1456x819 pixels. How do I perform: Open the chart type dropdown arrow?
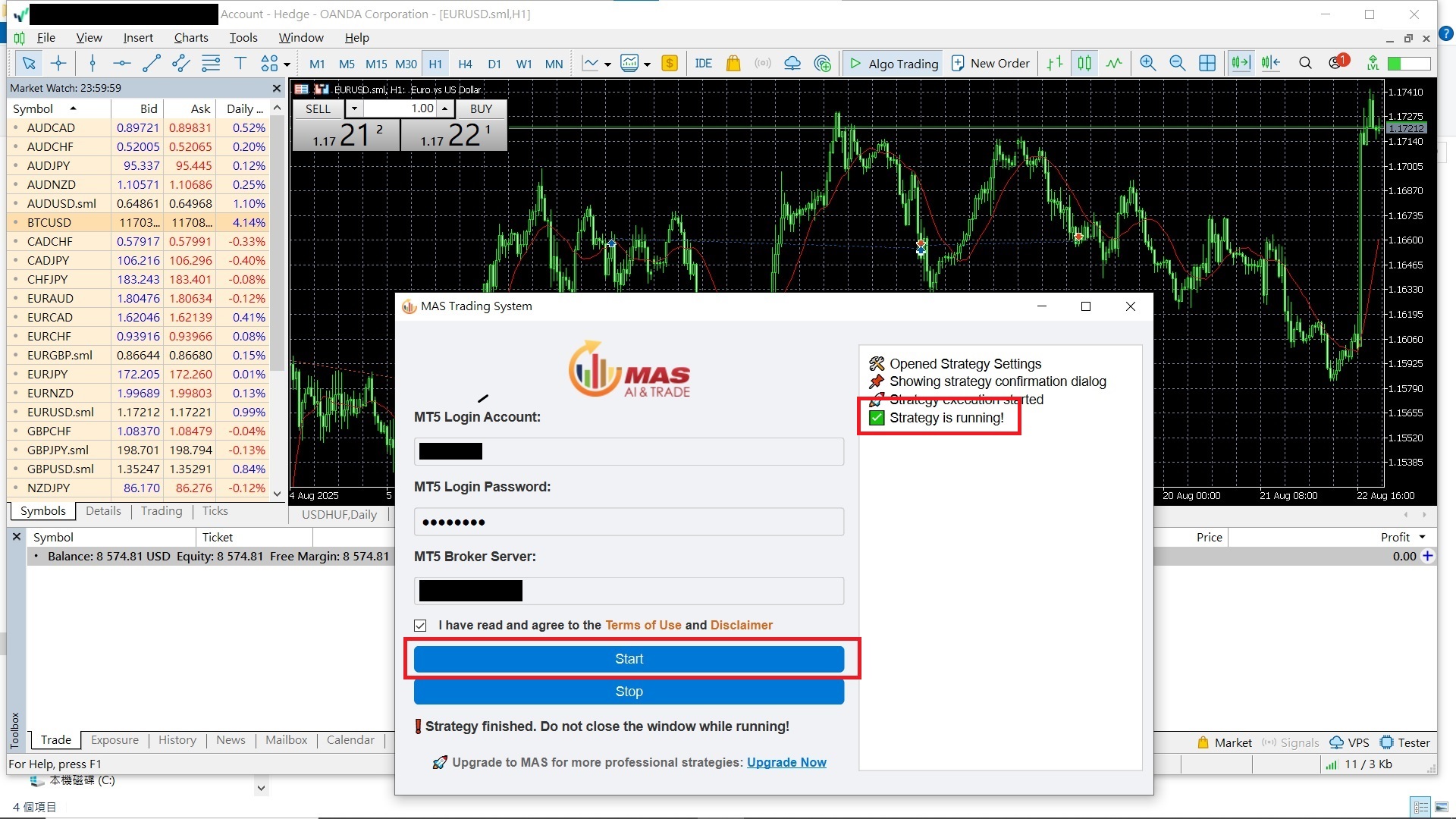coord(607,64)
